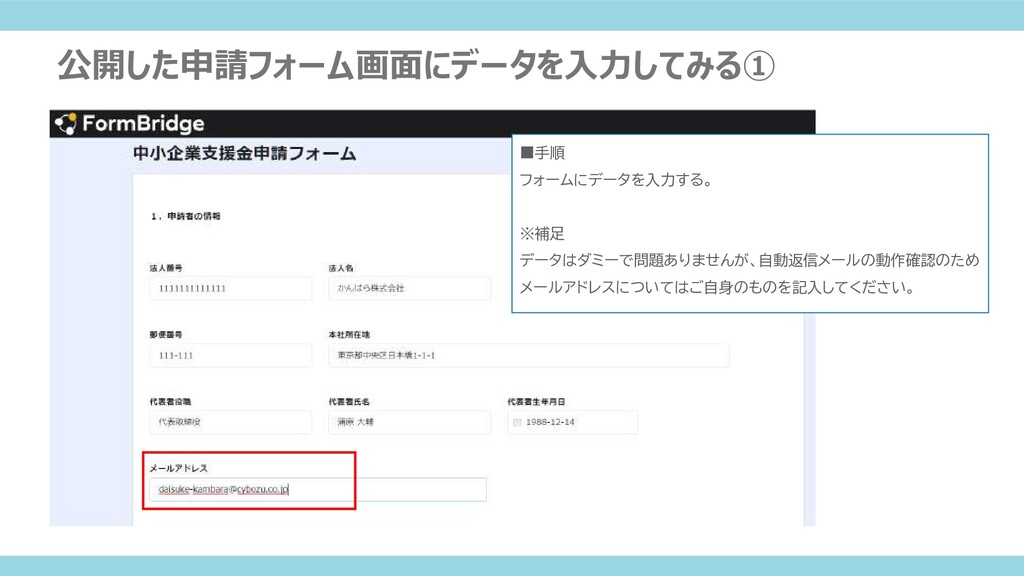This screenshot has height=576, width=1024.
Task: Click the 'フォームにデータを入力する。' instruction text
Action: tap(616, 180)
